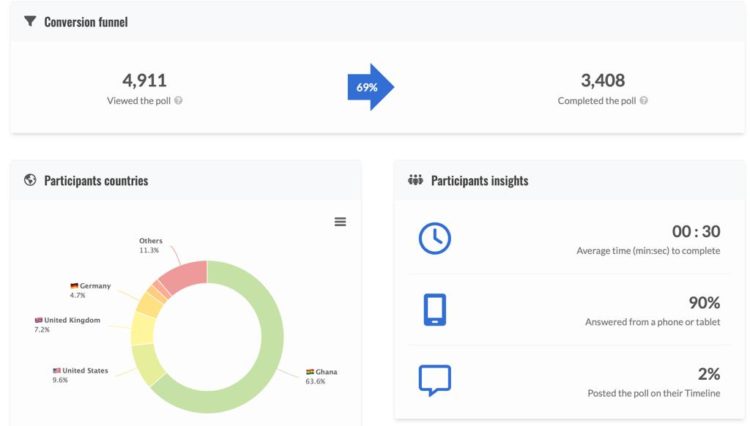Click the phone icon for mobile answers
Viewport: 750px width, 426px height.
(x=434, y=309)
